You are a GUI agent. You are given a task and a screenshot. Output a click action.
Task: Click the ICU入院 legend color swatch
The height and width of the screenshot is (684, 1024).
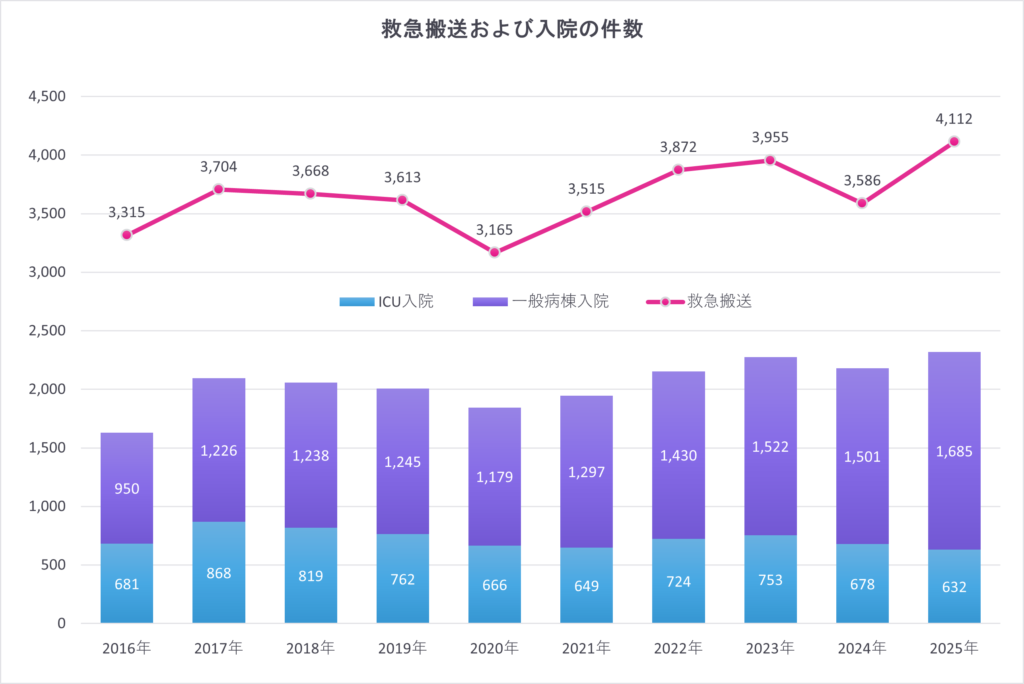pyautogui.click(x=354, y=301)
